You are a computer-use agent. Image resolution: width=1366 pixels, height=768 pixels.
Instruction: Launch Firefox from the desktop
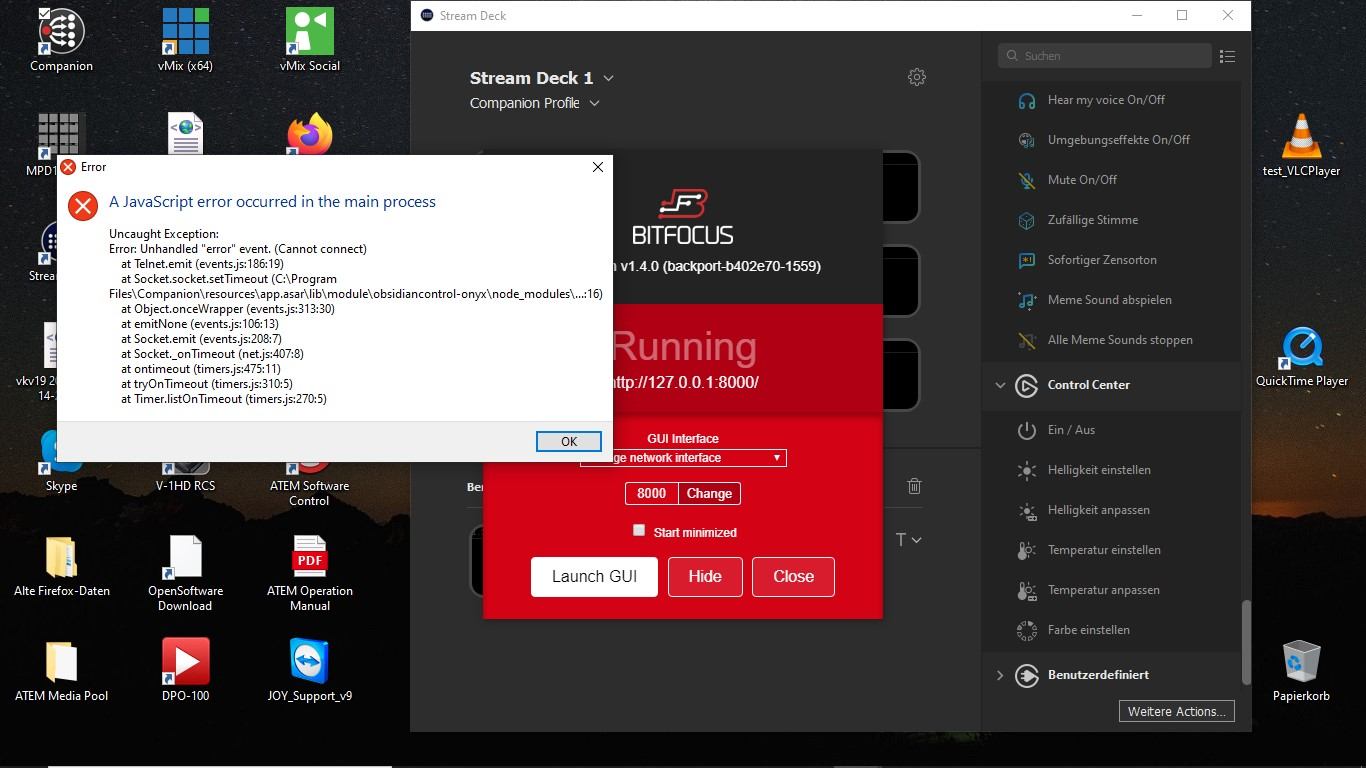tap(310, 133)
